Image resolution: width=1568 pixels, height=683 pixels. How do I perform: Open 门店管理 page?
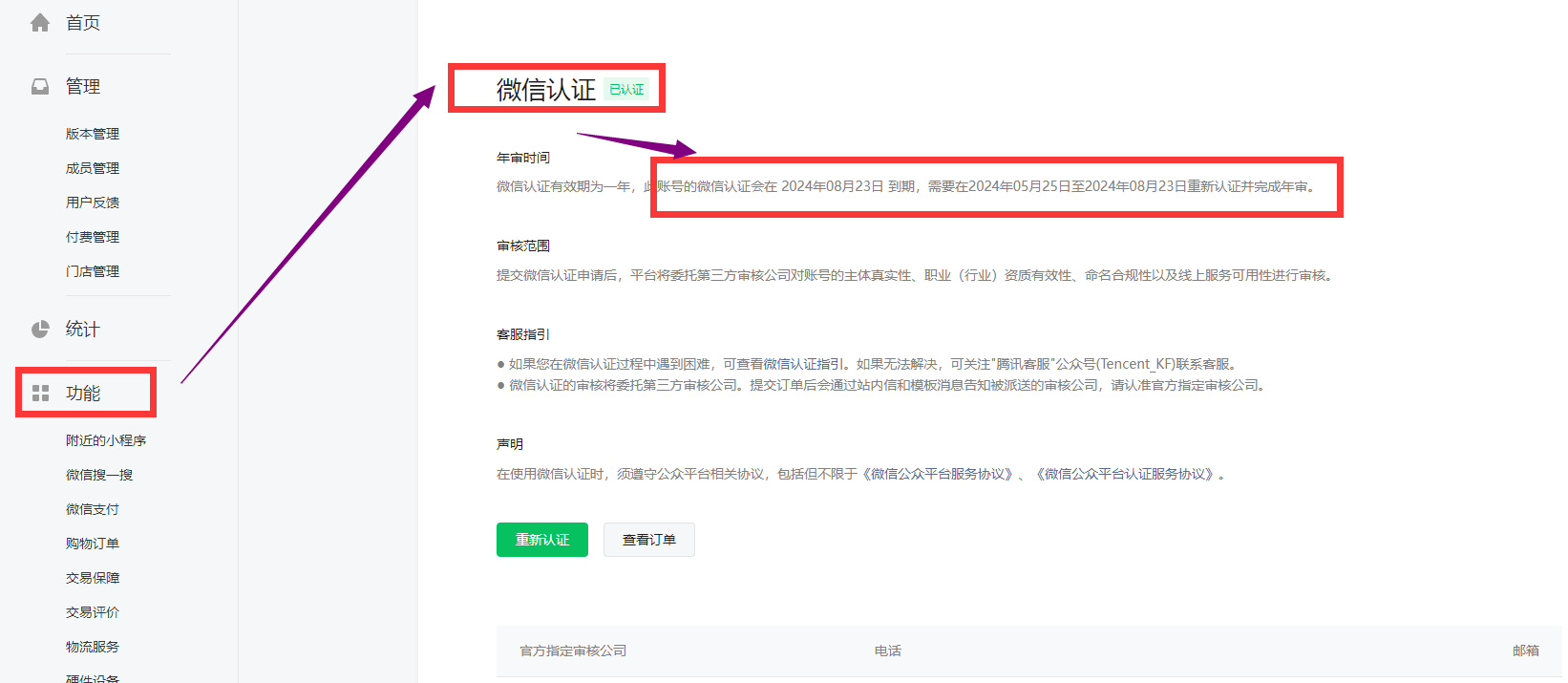(93, 271)
